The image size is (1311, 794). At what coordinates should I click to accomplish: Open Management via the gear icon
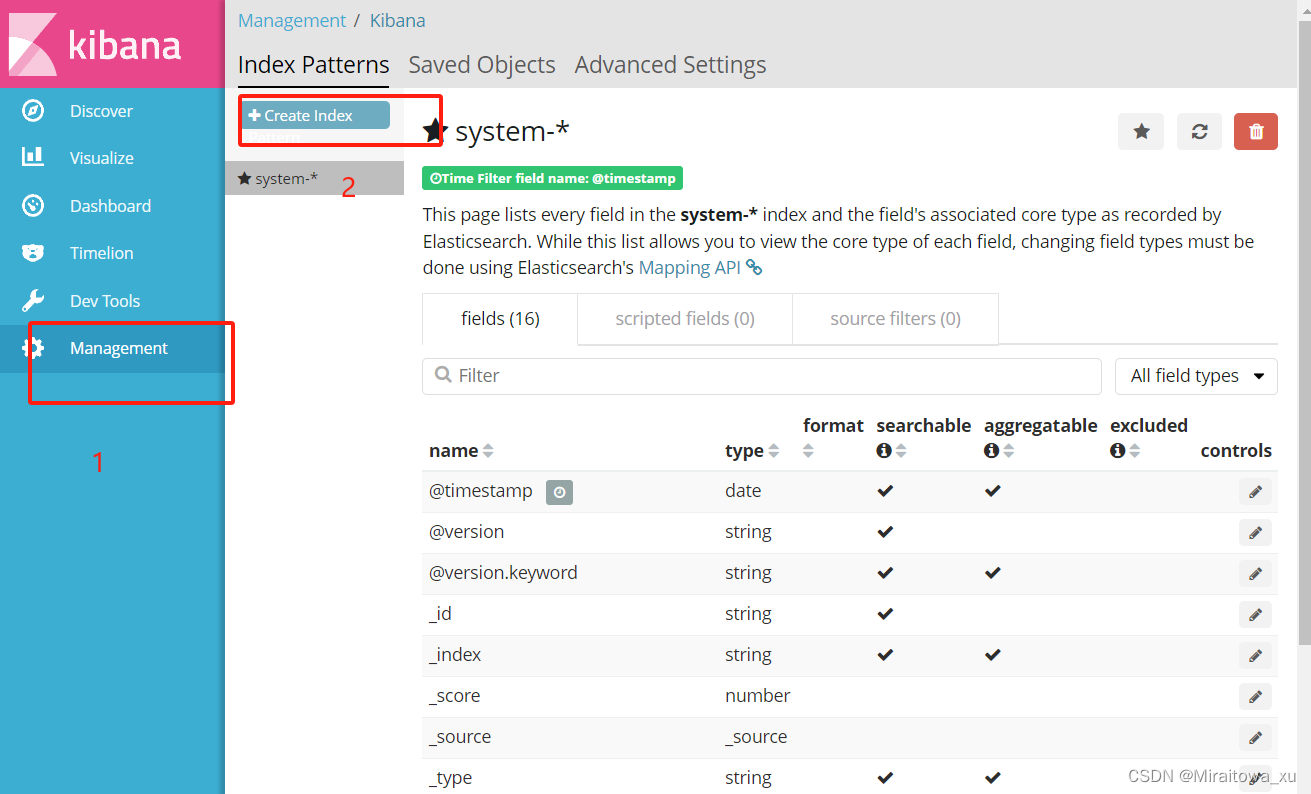33,348
